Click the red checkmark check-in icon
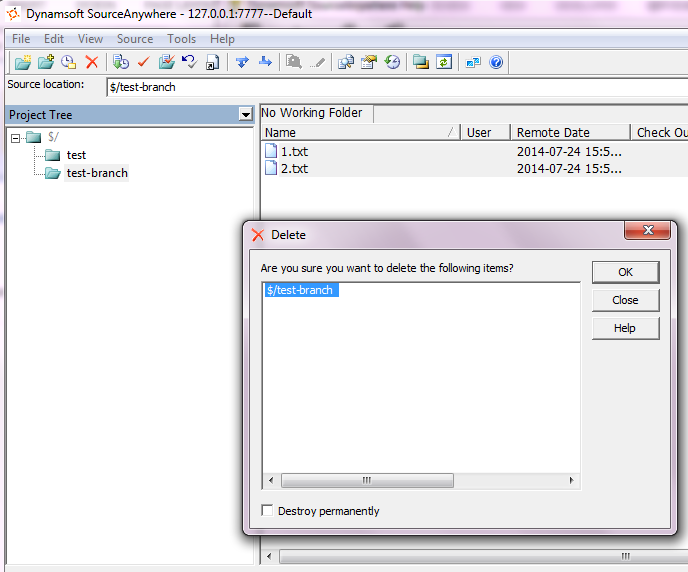The height and width of the screenshot is (572, 688). coord(143,62)
